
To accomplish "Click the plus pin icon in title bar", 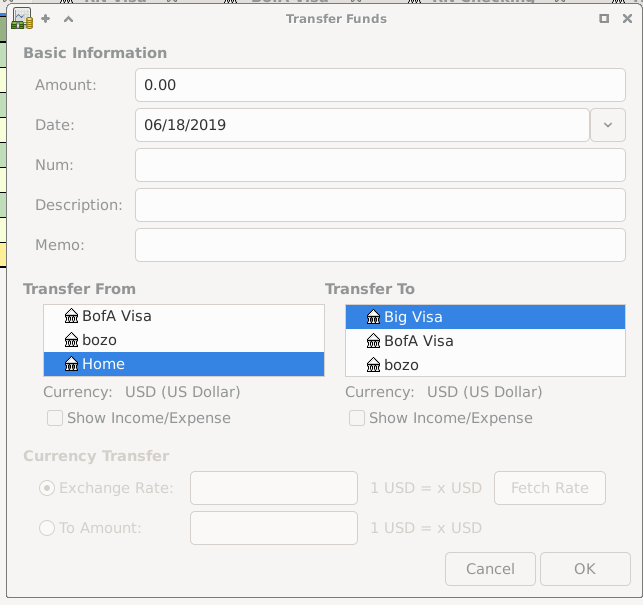I will (x=46, y=18).
